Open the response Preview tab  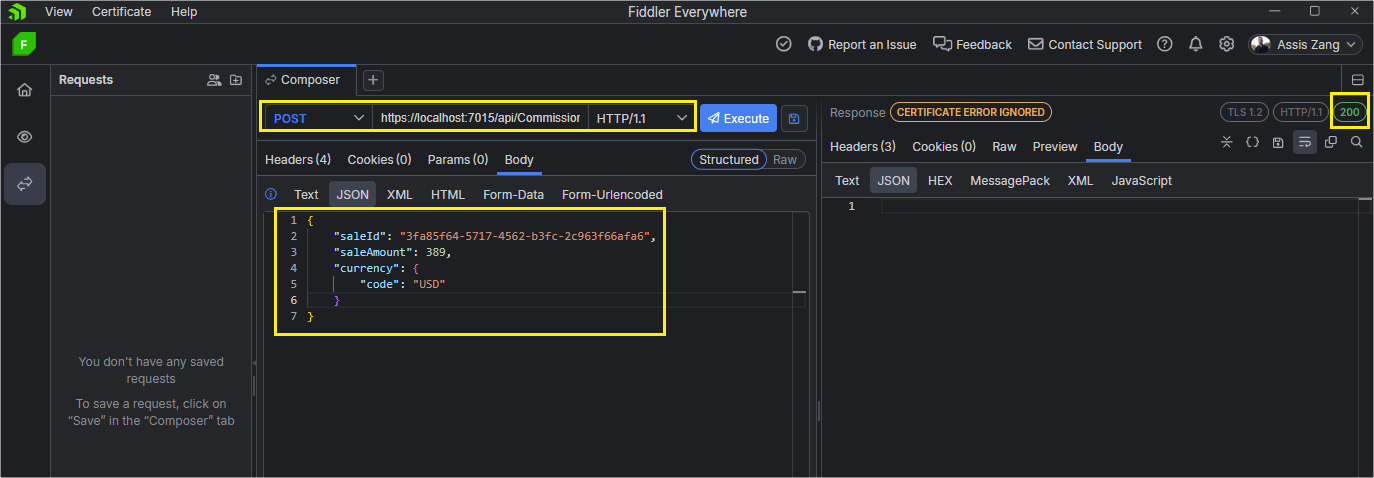click(1055, 146)
